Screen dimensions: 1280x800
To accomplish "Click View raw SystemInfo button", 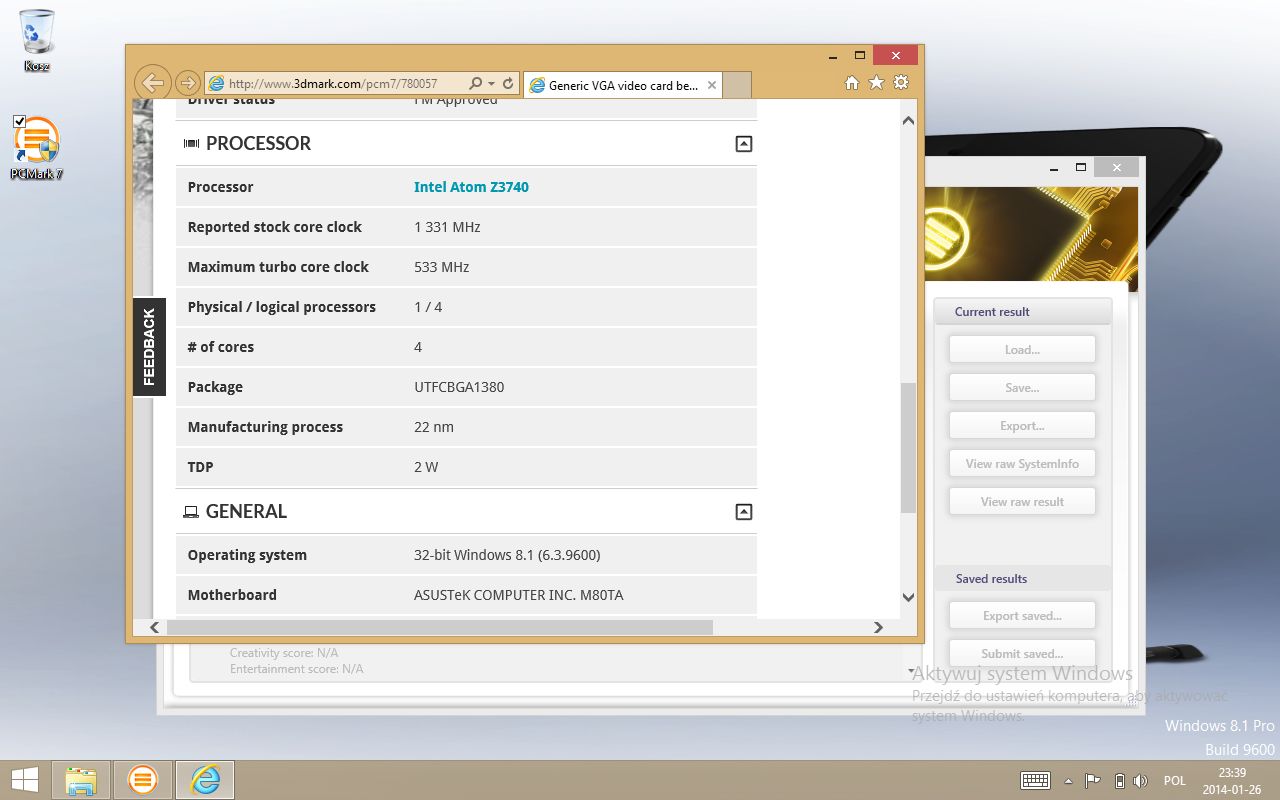I will [x=1022, y=464].
